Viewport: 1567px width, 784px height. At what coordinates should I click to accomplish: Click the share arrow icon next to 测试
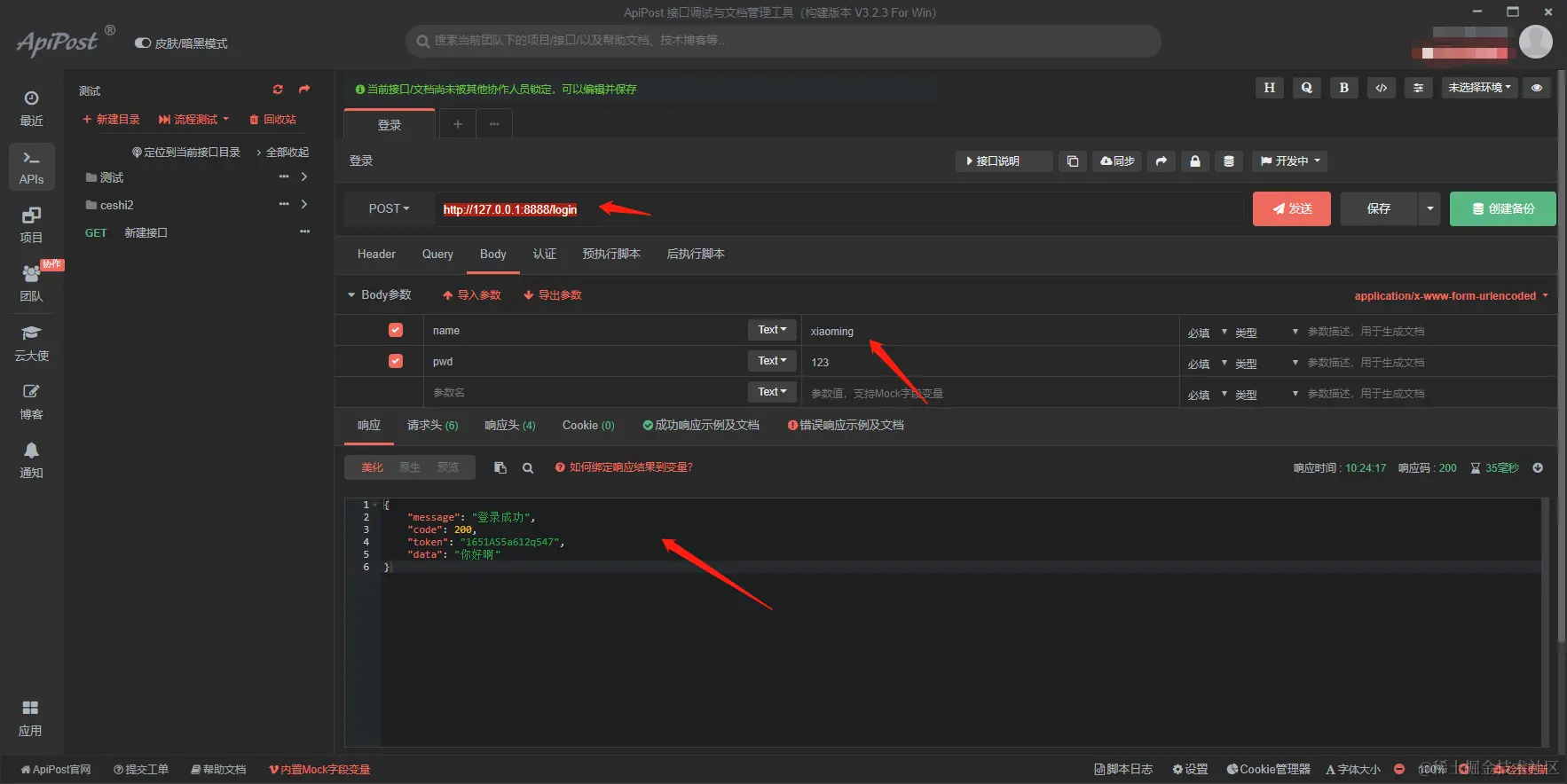click(x=304, y=90)
